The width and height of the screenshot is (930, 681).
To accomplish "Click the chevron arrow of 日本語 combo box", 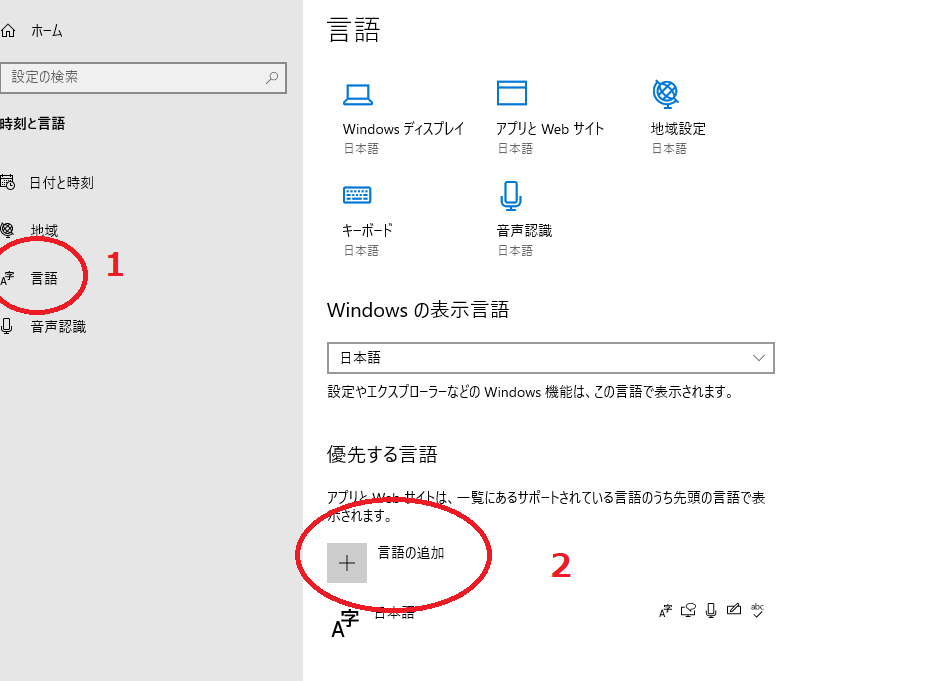I will coord(758,358).
